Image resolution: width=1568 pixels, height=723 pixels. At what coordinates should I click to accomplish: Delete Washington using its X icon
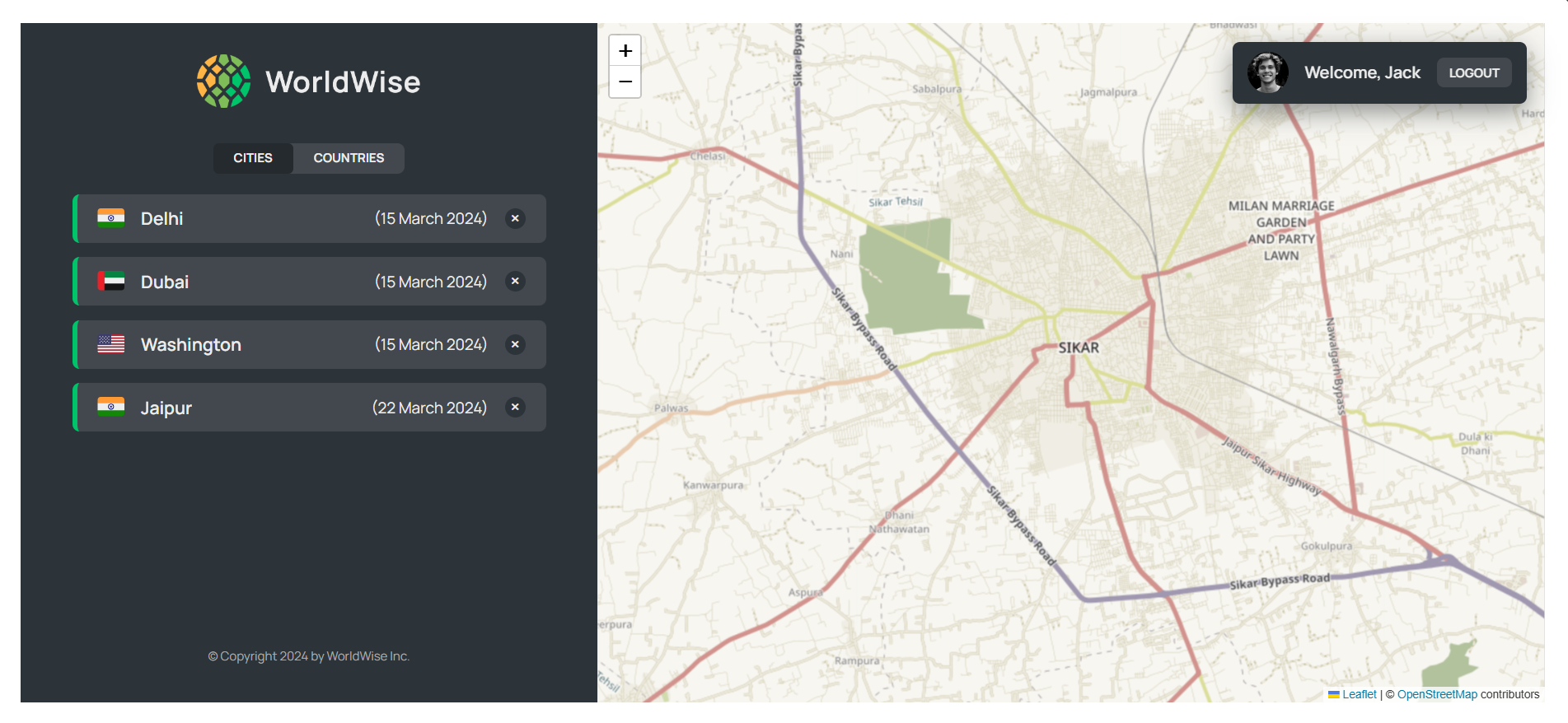tap(515, 344)
